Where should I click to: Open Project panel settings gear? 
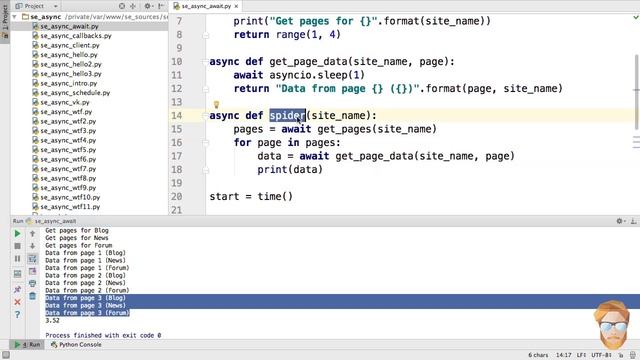(x=148, y=6)
